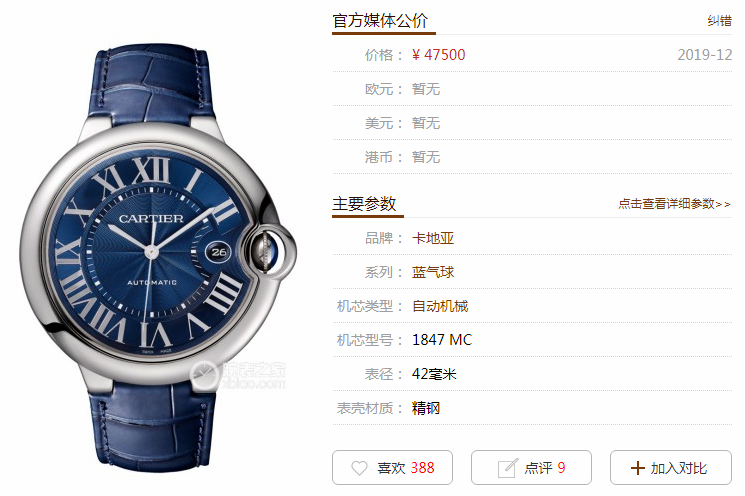Click the 精钢 case material value
745x496 pixels.
pos(426,408)
